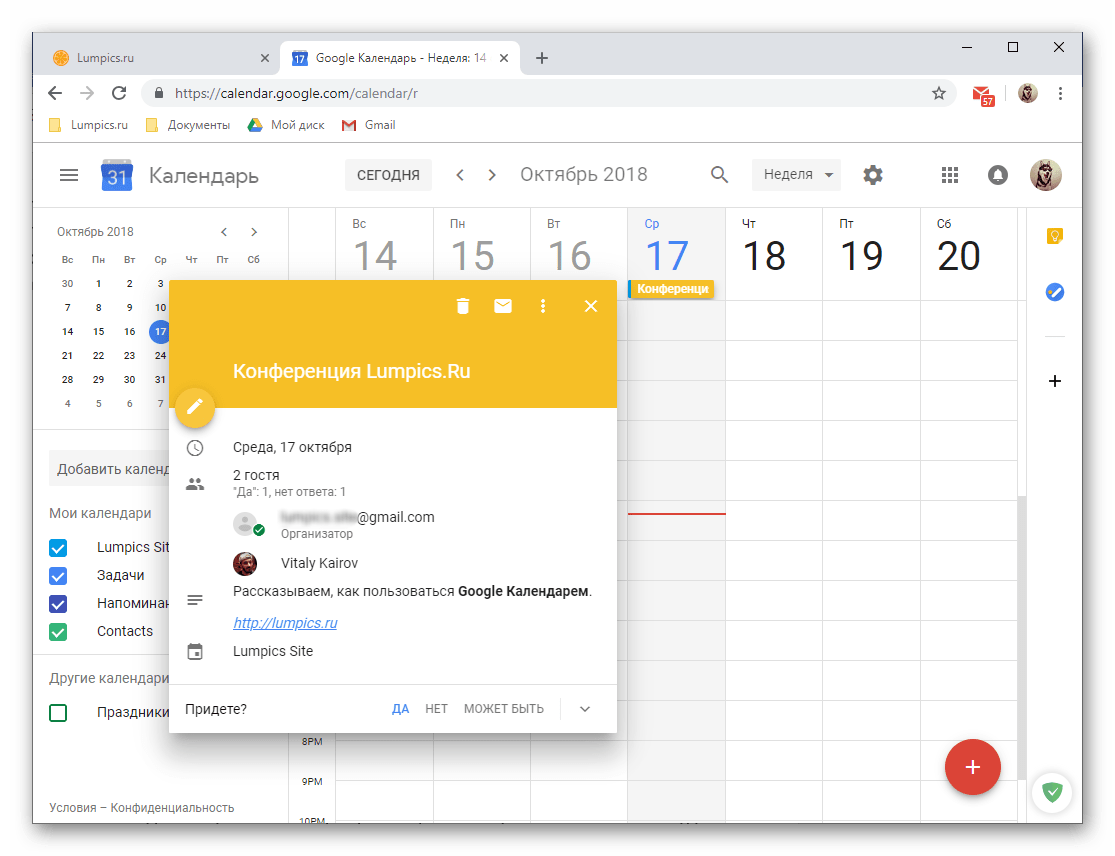Open settings gear menu
The image size is (1115, 856).
coord(873,175)
